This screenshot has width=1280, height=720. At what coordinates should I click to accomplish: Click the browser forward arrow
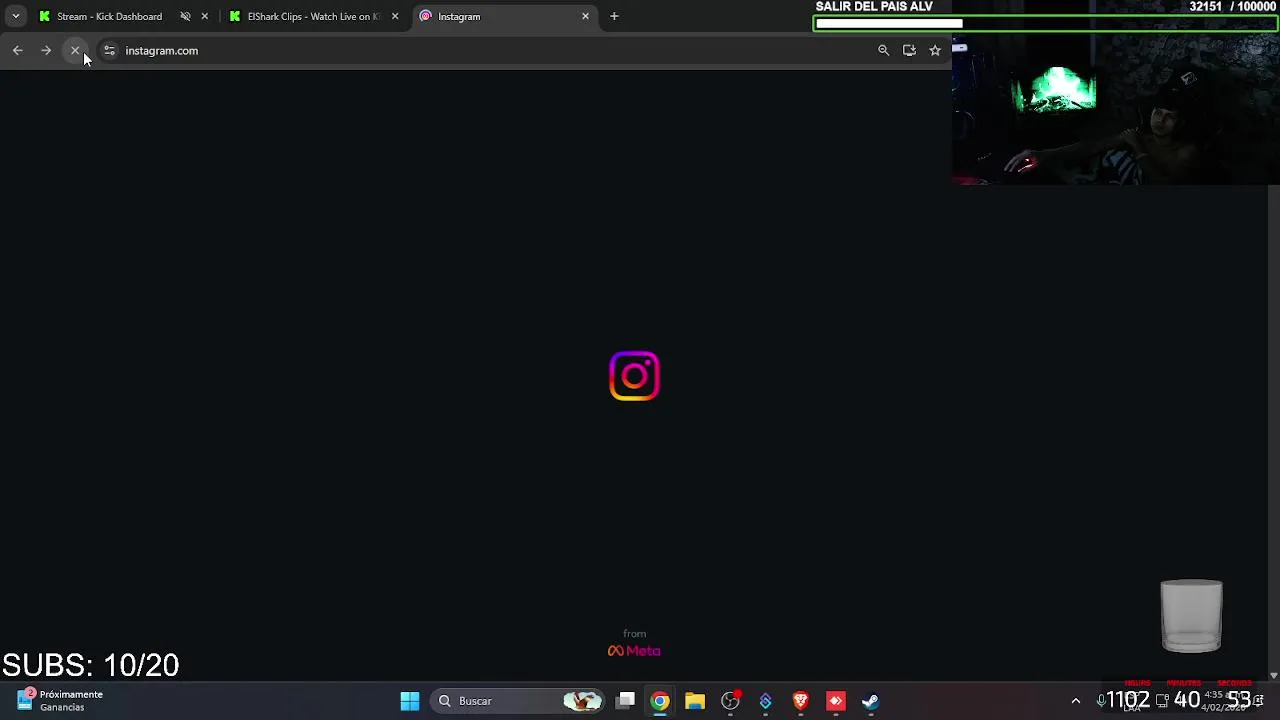(x=46, y=50)
